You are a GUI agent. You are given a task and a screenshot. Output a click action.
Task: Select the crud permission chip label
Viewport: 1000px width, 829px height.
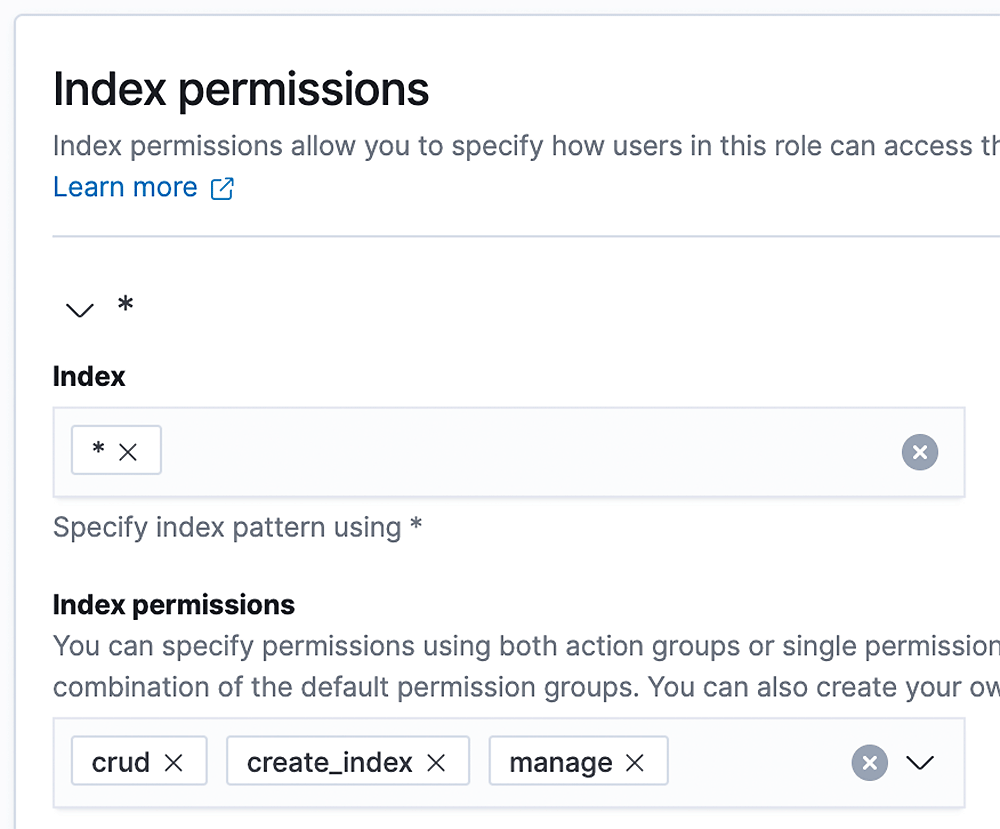(121, 763)
